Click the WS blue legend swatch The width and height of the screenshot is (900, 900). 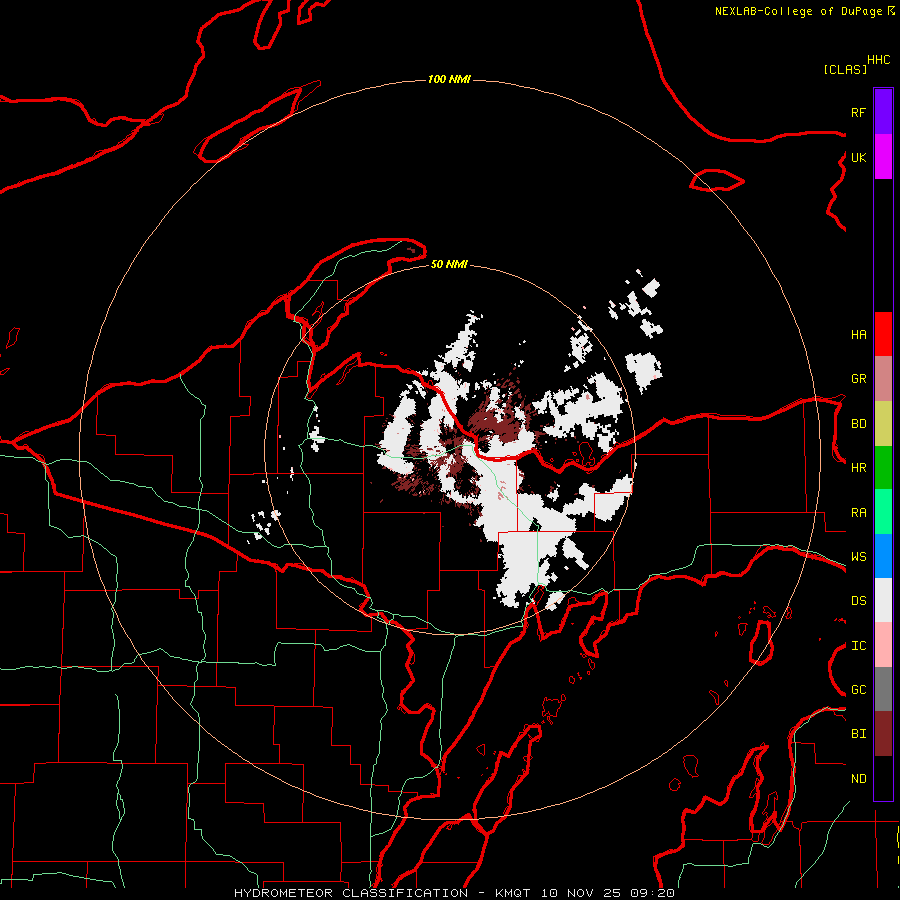pos(883,556)
